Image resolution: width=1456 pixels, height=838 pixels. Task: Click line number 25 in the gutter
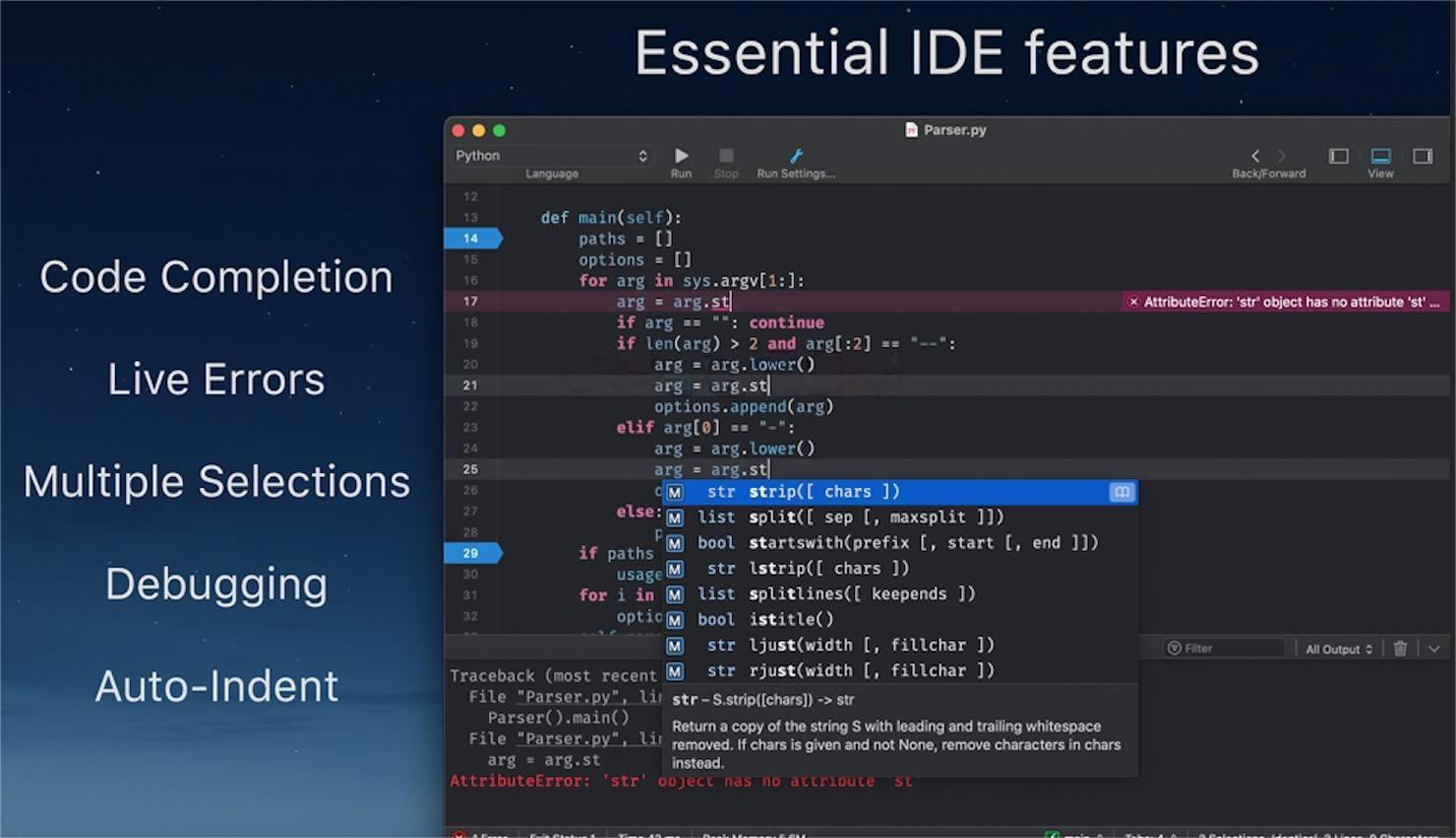(470, 469)
